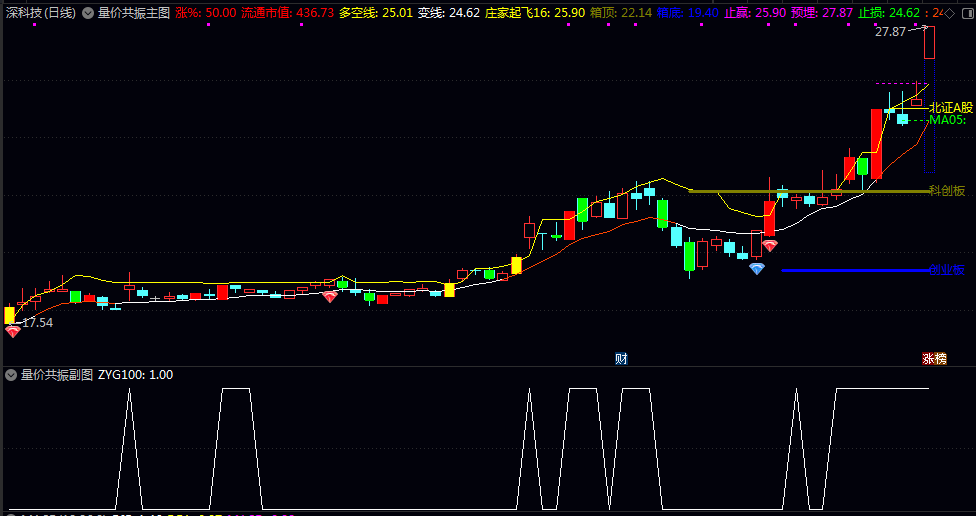The image size is (976, 516).
Task: Click the 量价共振副图 indicator name
Action: (x=57, y=375)
